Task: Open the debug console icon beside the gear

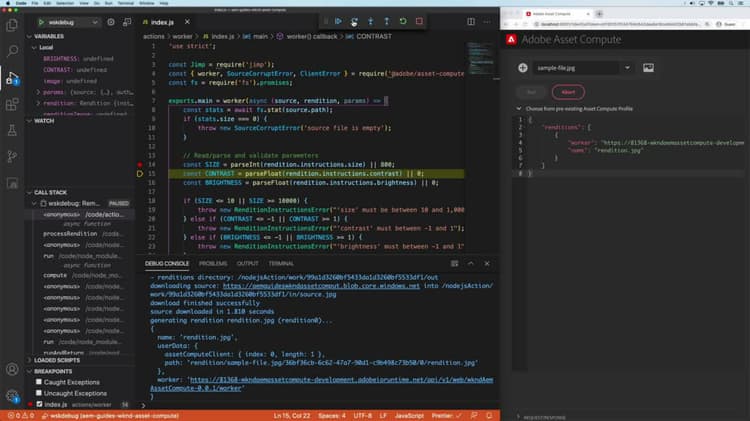Action: point(127,22)
